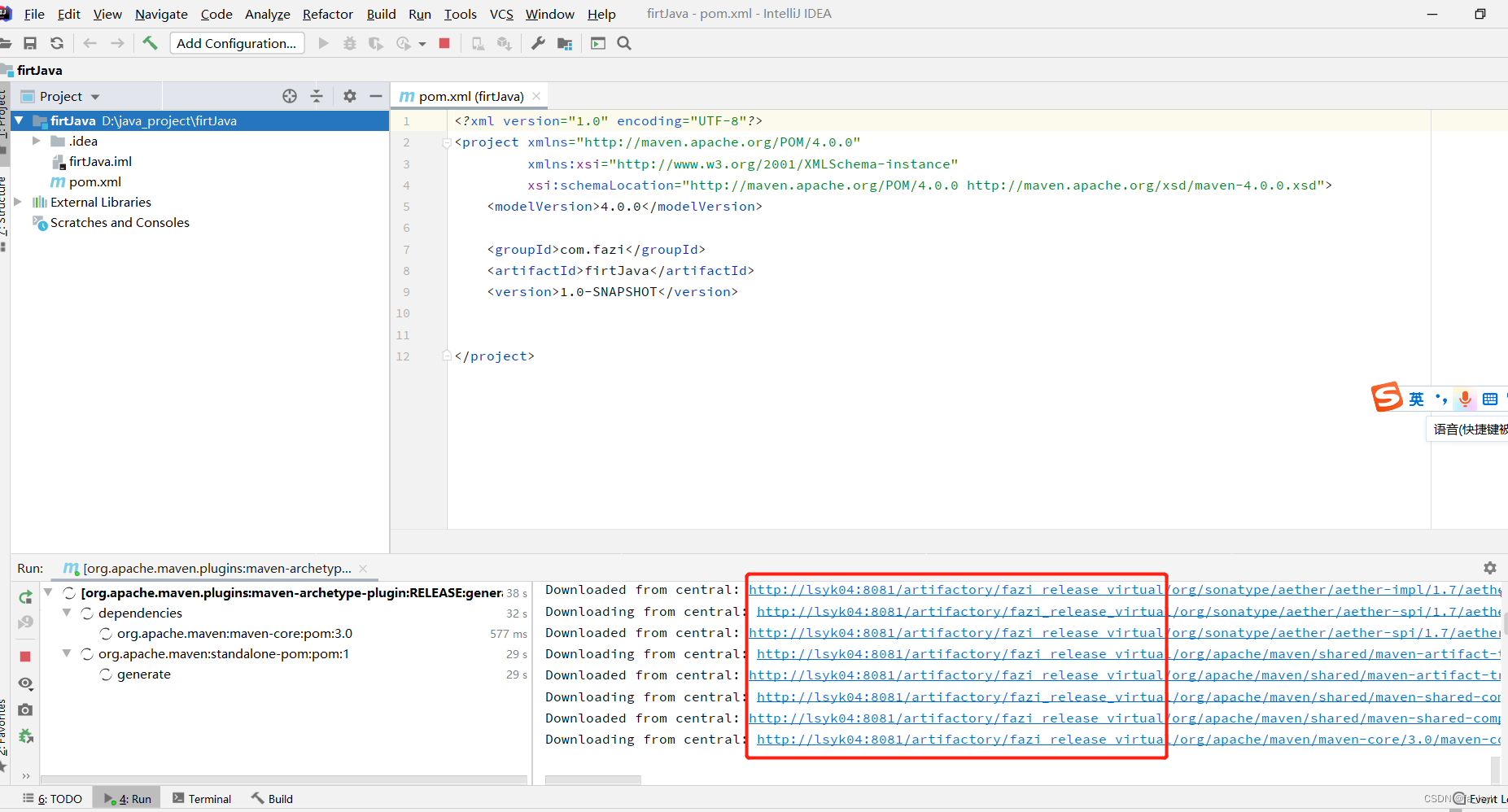The height and width of the screenshot is (812, 1508).
Task: Toggle the Build tool window
Action: coord(273,799)
